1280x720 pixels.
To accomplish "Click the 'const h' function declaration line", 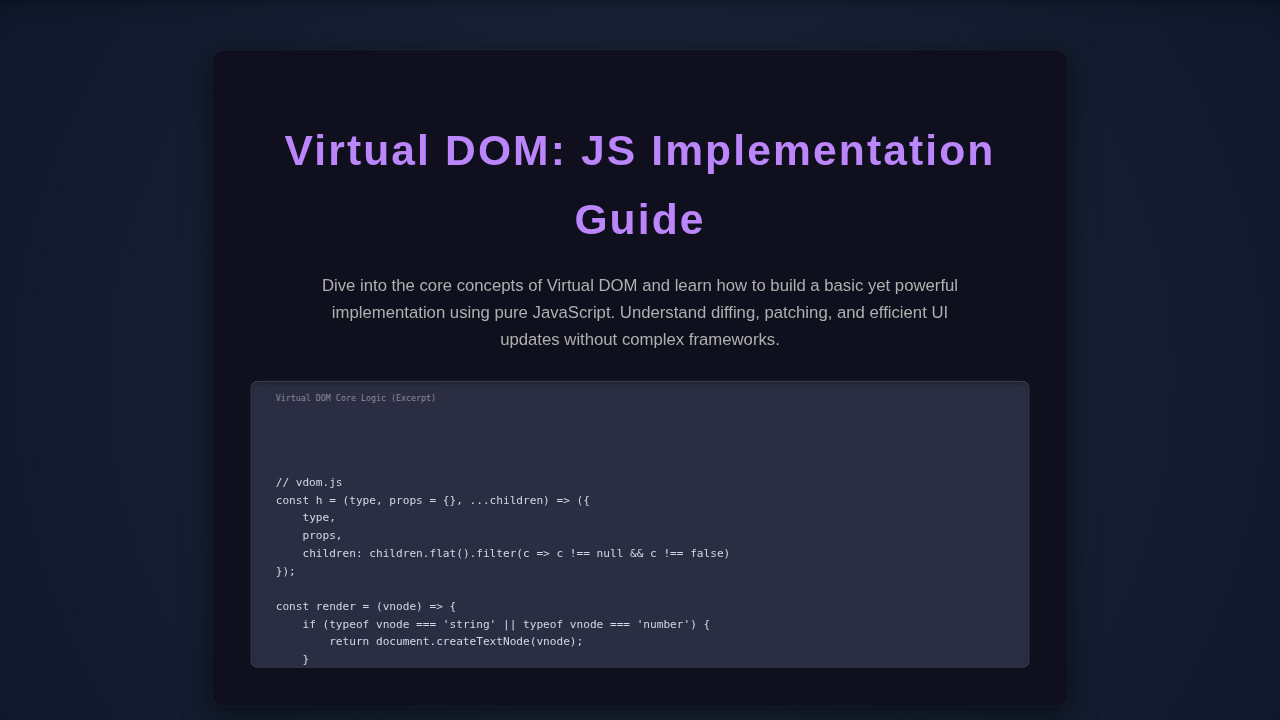I will point(432,500).
